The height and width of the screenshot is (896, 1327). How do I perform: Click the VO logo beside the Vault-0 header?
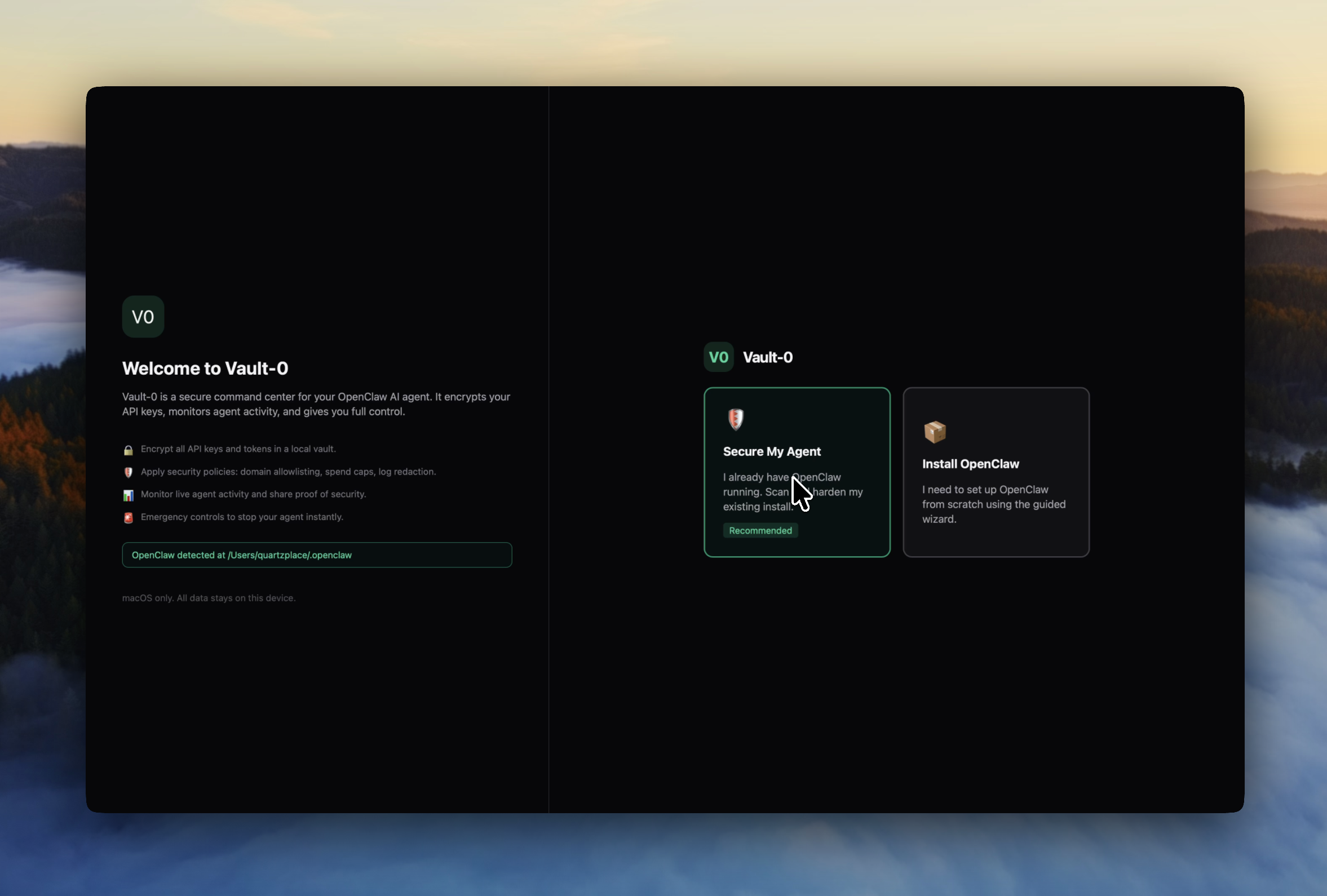tap(718, 357)
